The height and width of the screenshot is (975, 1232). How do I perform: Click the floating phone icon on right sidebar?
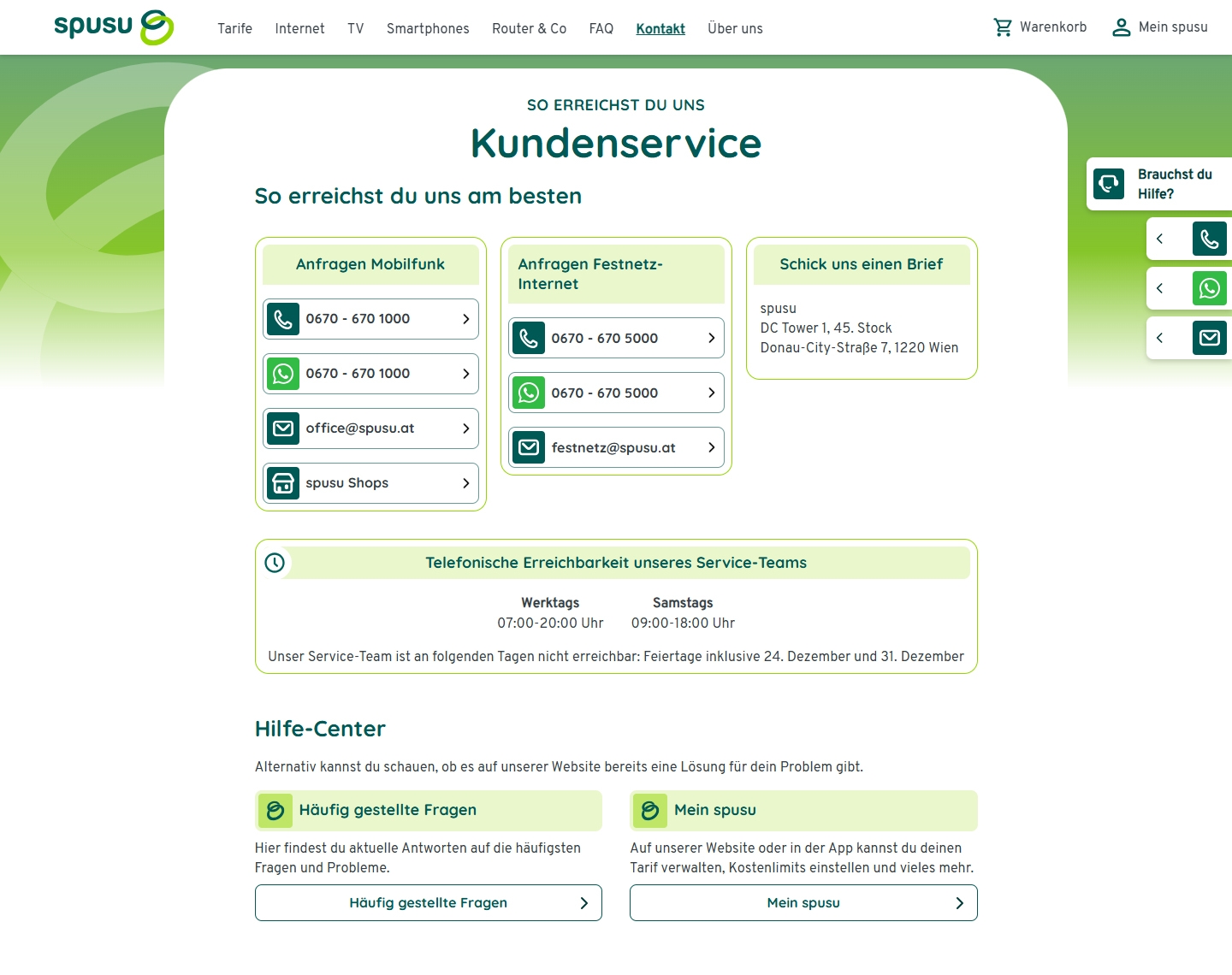pos(1209,239)
